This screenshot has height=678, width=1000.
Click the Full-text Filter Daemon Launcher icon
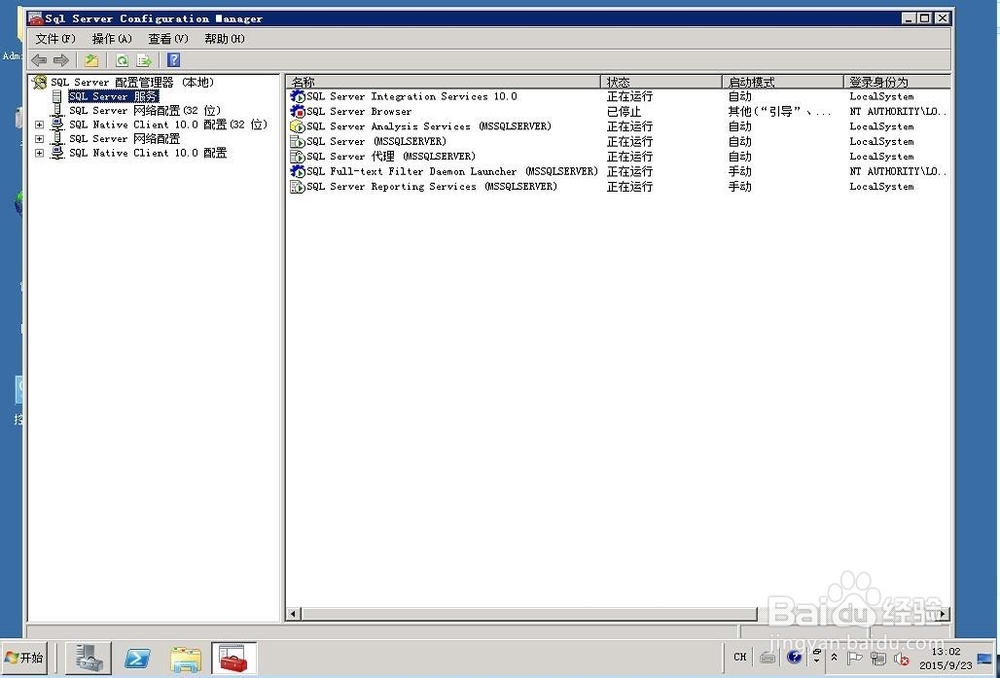pyautogui.click(x=298, y=172)
